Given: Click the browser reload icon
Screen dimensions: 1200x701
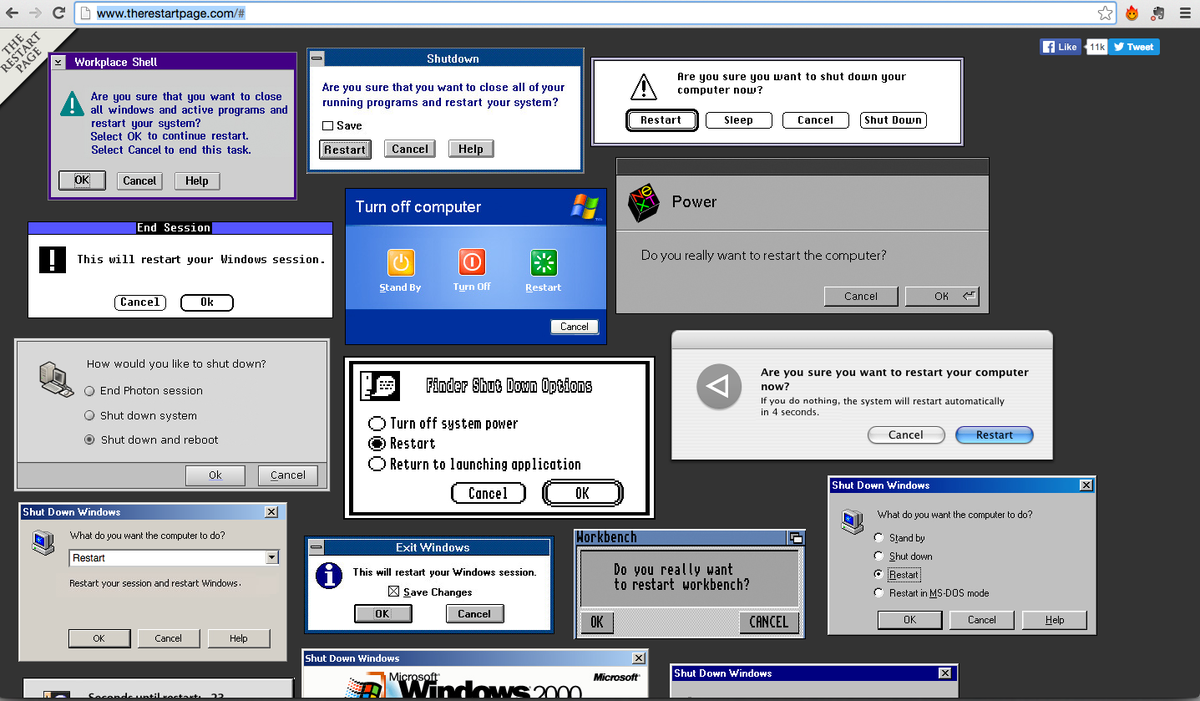Looking at the screenshot, I should point(59,13).
